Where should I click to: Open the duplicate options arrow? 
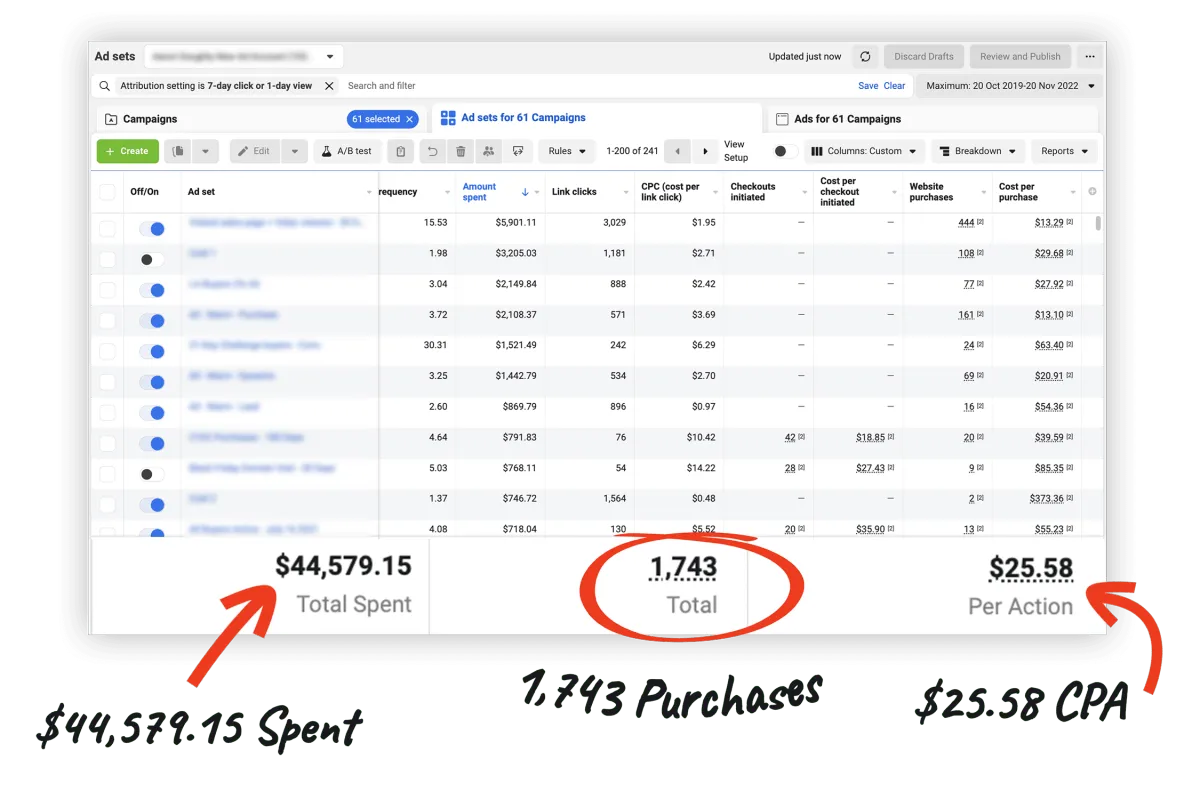pyautogui.click(x=205, y=151)
